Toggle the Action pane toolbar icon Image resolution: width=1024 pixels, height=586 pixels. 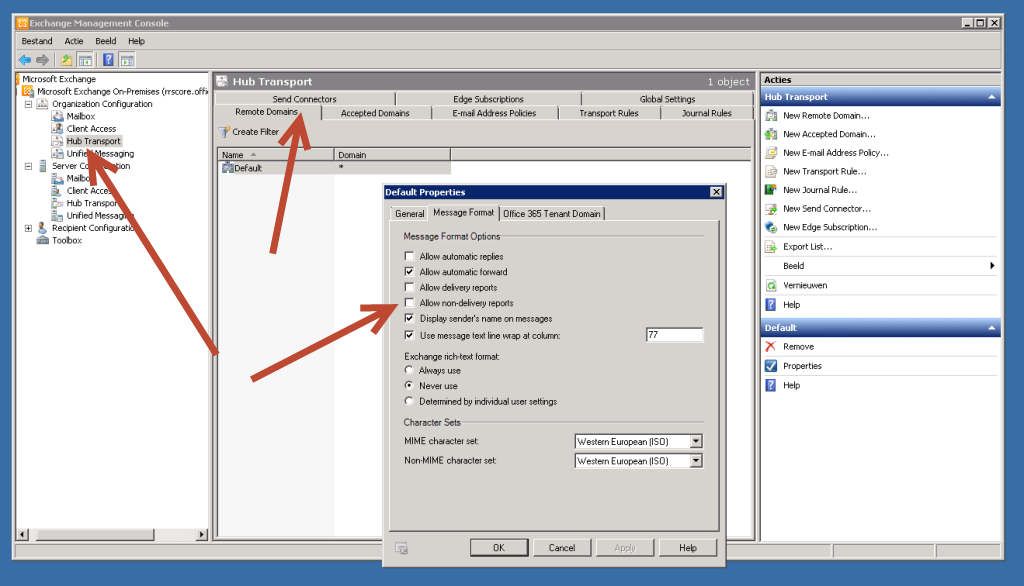pos(127,60)
